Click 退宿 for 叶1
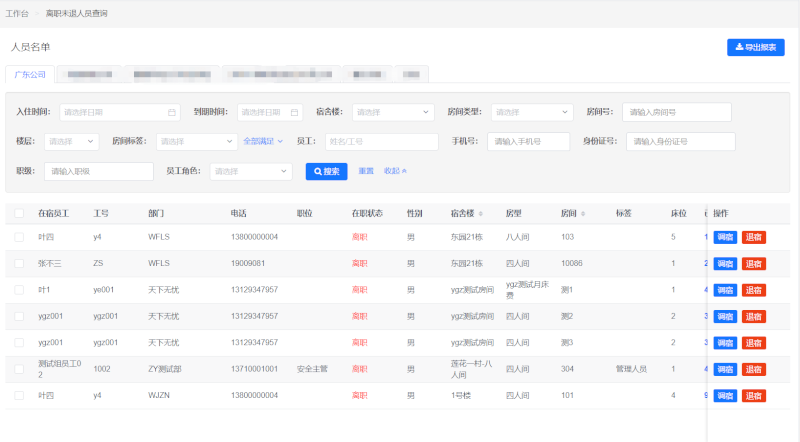The image size is (800, 442). pyautogui.click(x=754, y=290)
